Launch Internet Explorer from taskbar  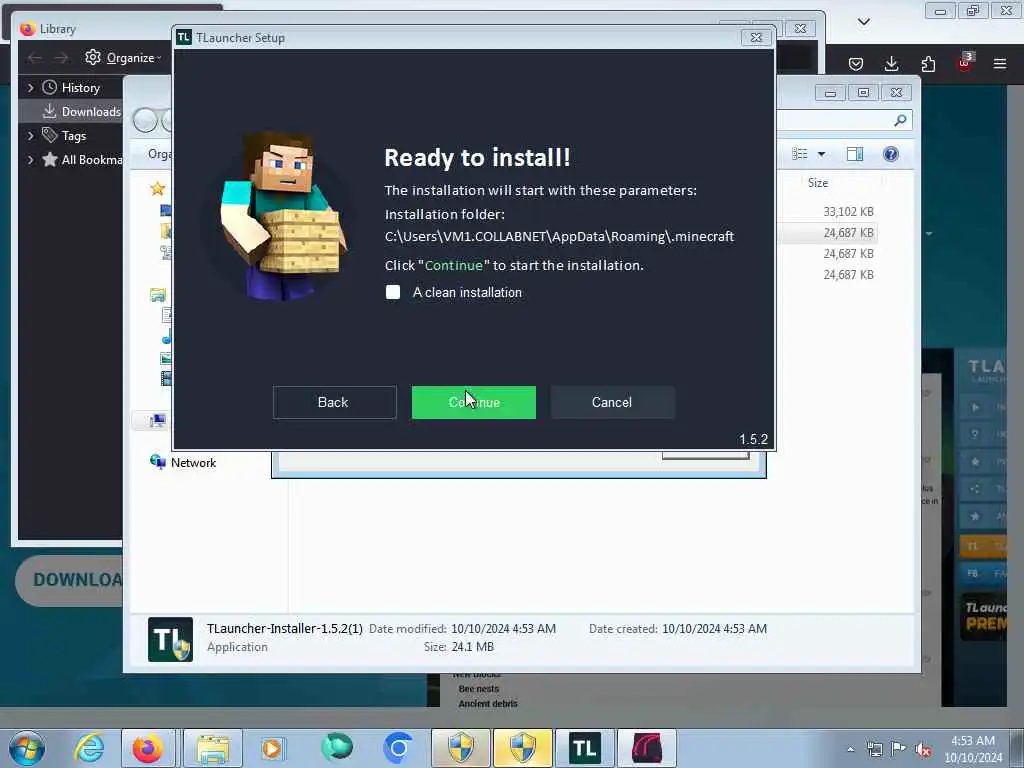coord(88,748)
